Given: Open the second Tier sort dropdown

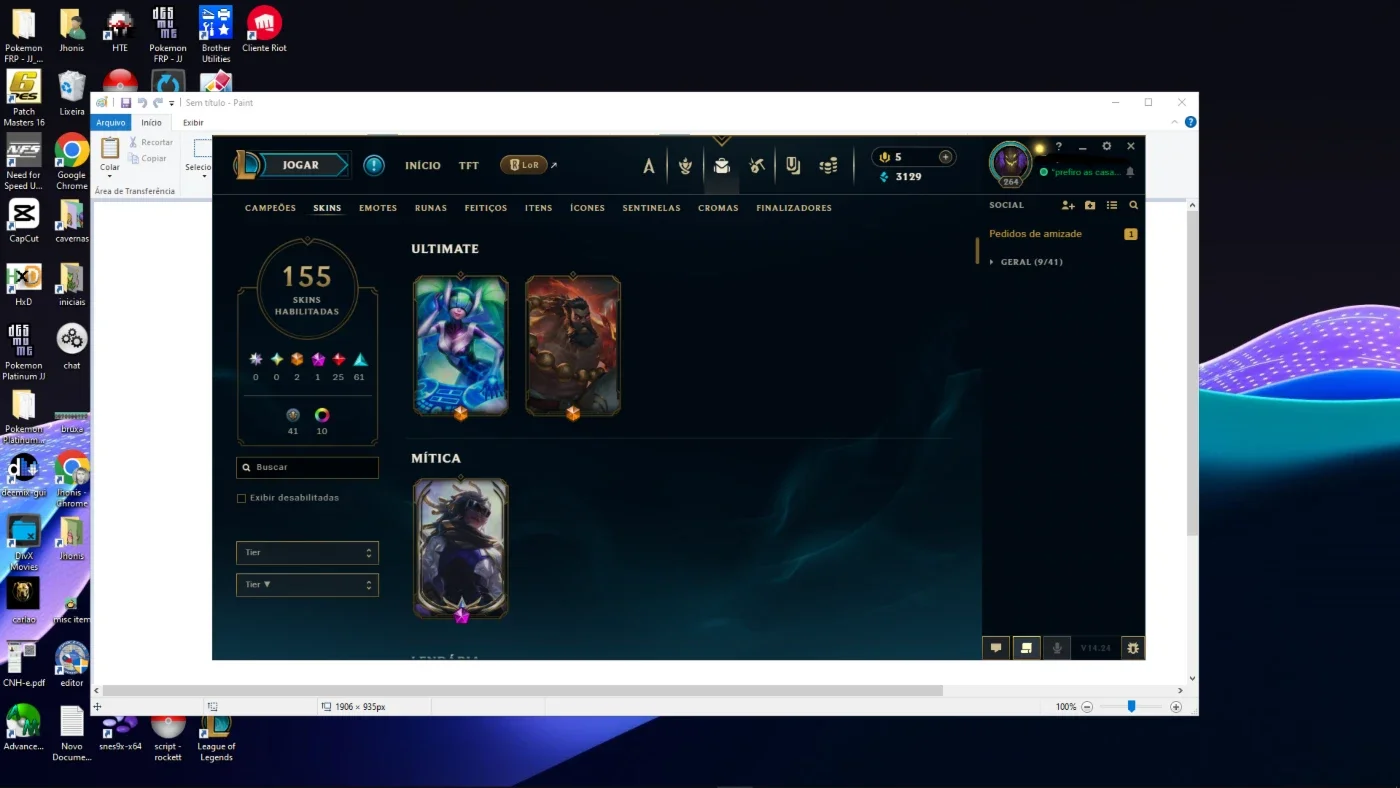Looking at the screenshot, I should [307, 584].
